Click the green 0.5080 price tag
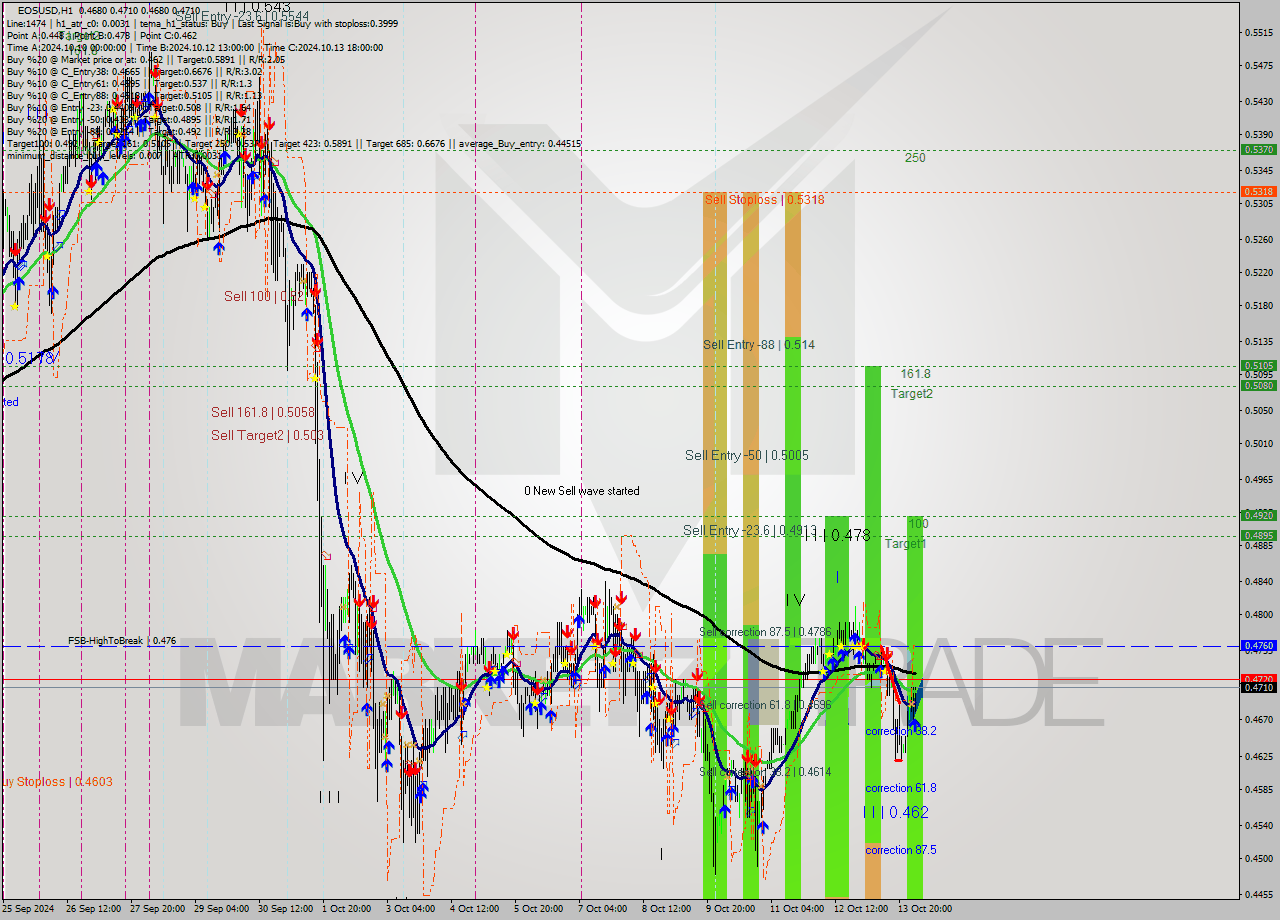 tap(1257, 385)
